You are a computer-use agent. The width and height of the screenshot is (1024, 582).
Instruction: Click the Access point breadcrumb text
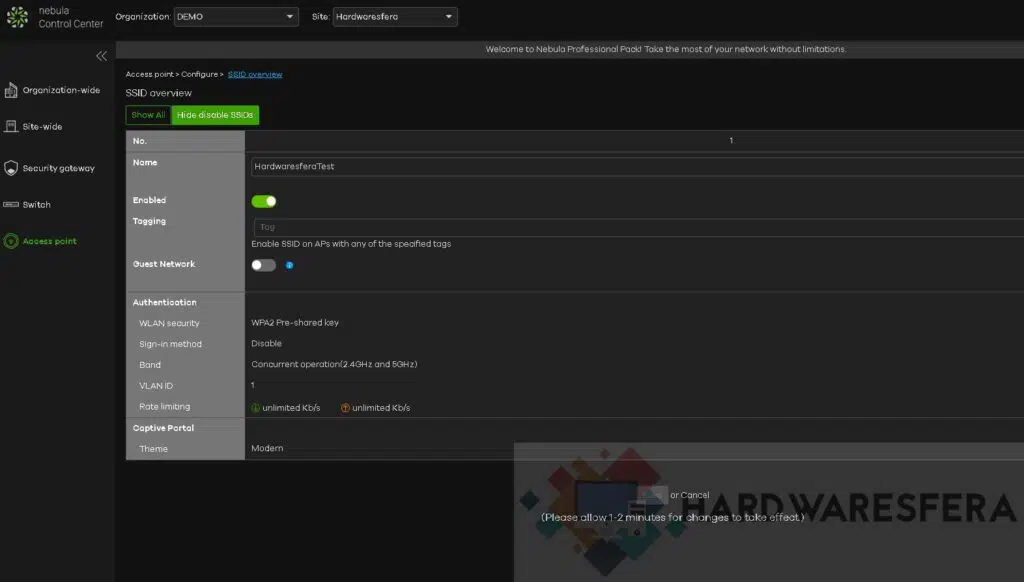click(x=150, y=74)
